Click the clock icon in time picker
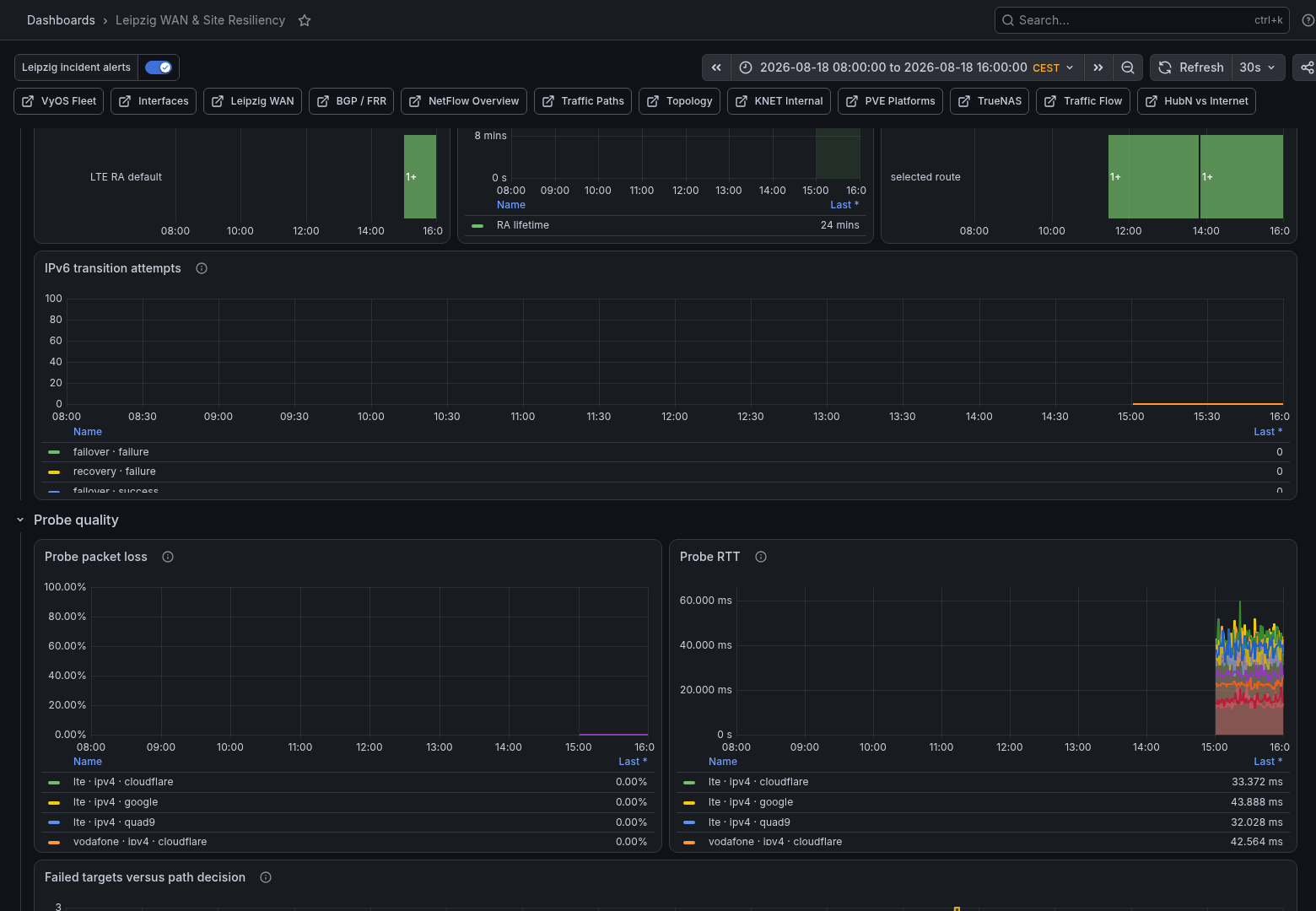Screen dimensions: 1316x911 coord(746,67)
